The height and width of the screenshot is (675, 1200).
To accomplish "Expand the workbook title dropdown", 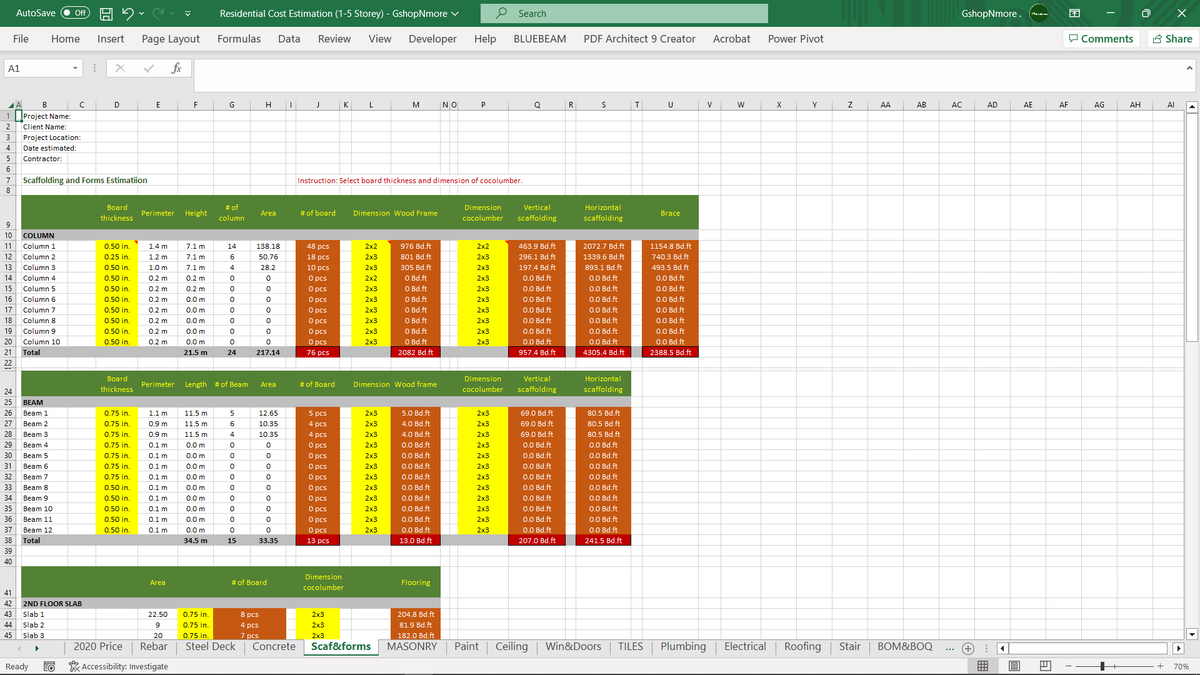I will [456, 14].
